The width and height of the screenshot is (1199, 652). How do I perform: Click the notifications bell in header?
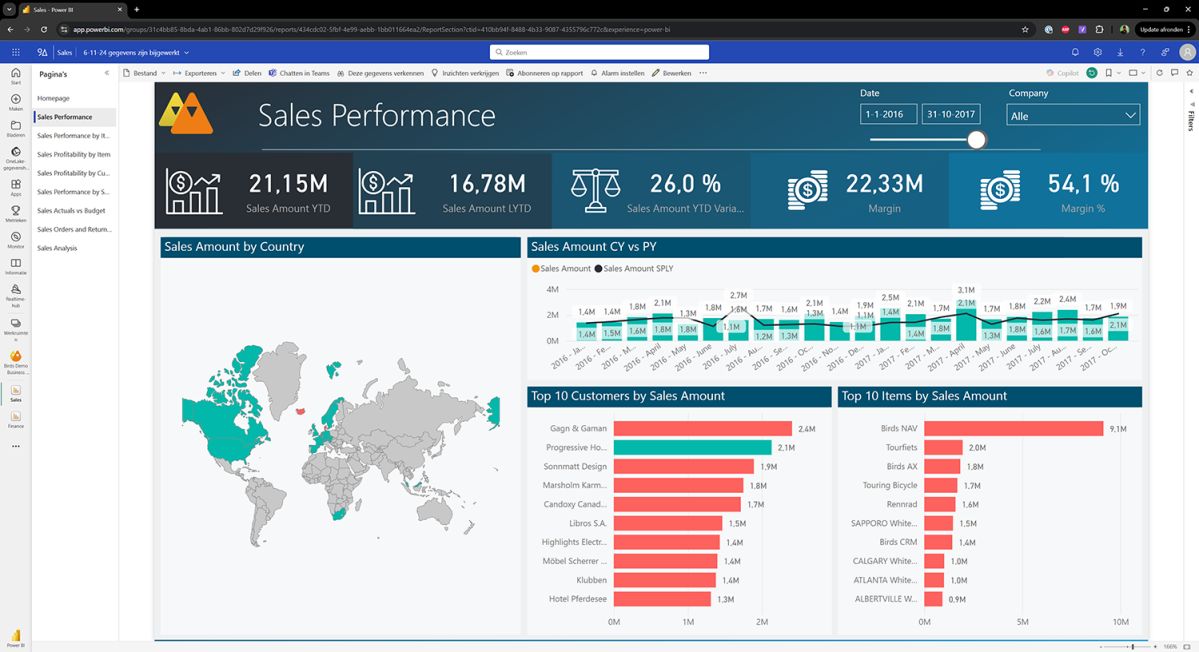pos(1075,52)
